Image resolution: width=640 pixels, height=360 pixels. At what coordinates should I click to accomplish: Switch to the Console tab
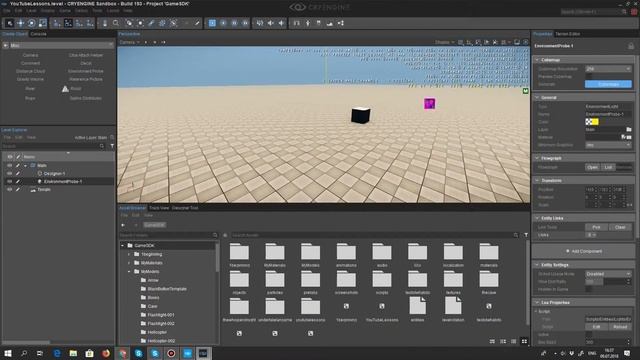coord(38,34)
